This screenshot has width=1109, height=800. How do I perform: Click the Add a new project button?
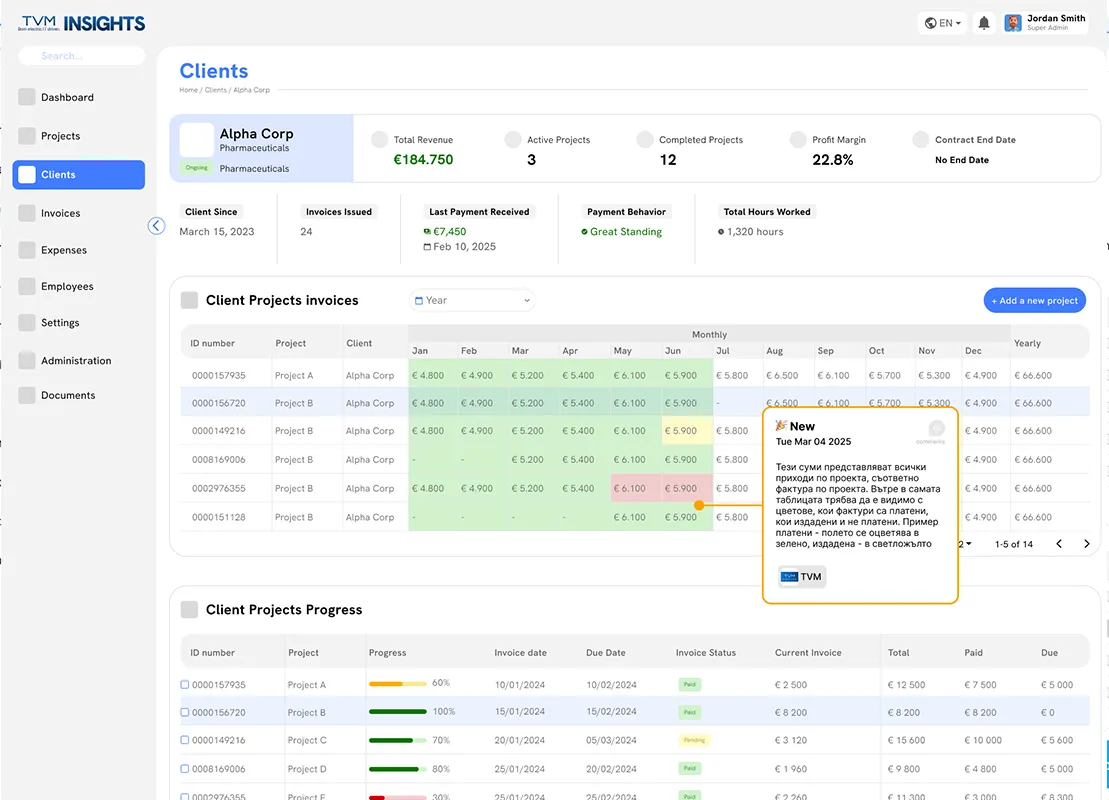click(x=1035, y=301)
